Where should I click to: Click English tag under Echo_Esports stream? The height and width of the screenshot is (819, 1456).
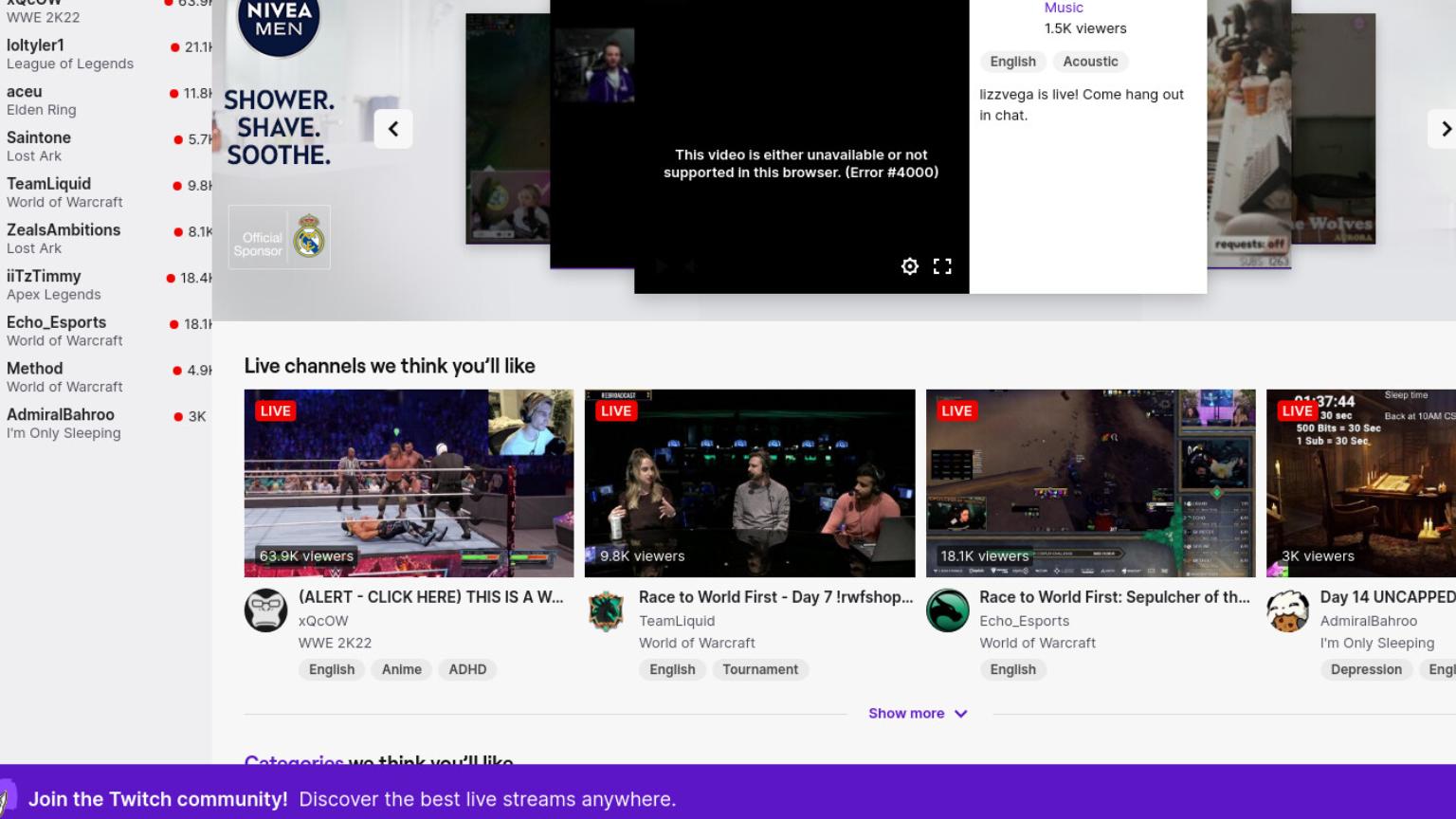pyautogui.click(x=1012, y=669)
